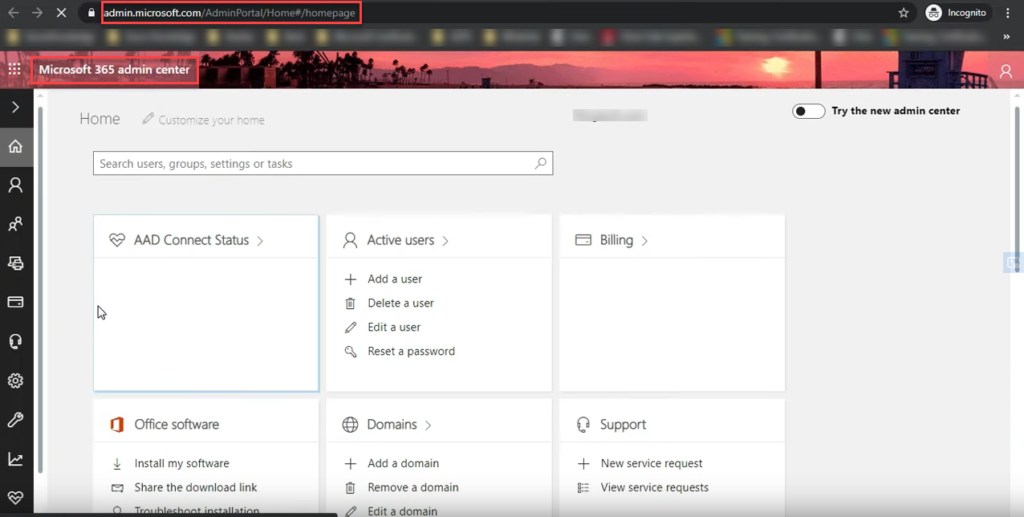Click the Microsoft 365 admin center title

pos(114,69)
